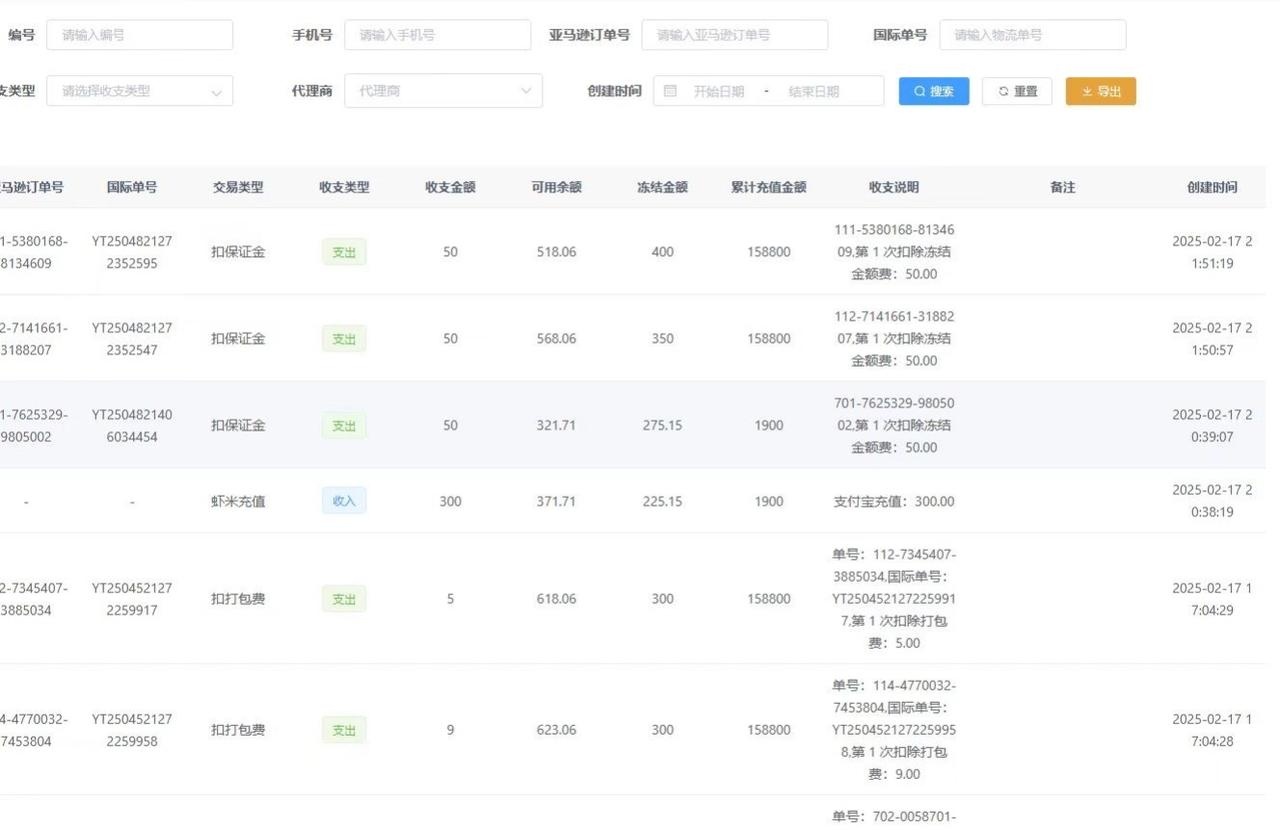Click the 收支类型 column header
This screenshot has width=1280, height=830.
[x=344, y=187]
